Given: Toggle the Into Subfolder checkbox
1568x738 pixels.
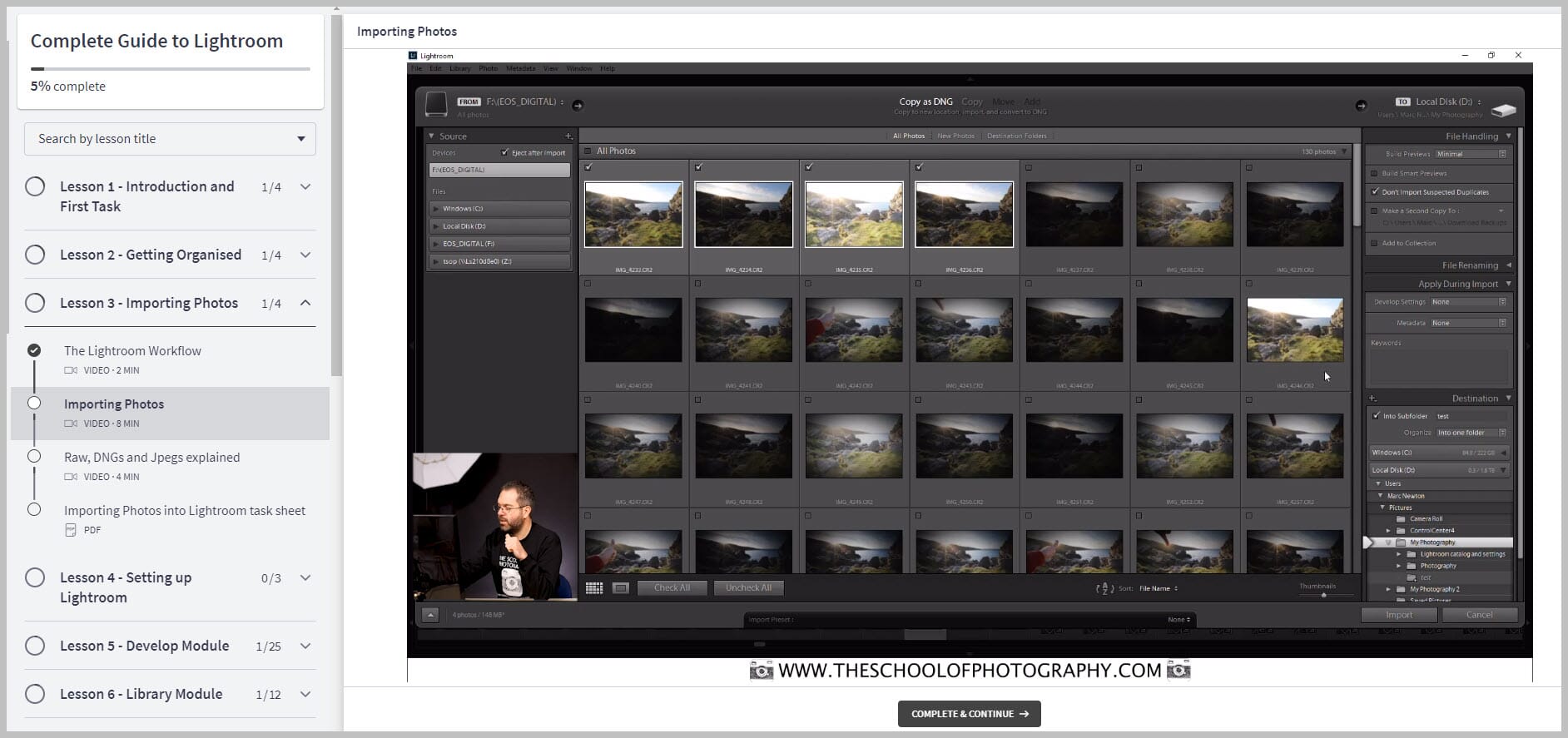Looking at the screenshot, I should [x=1376, y=415].
